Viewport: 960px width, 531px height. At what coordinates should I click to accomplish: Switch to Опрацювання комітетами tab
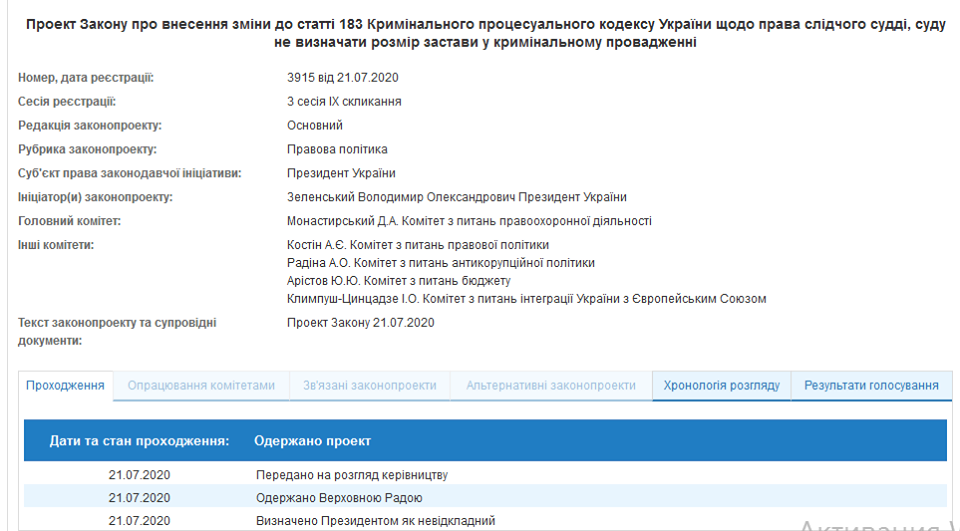tap(201, 385)
